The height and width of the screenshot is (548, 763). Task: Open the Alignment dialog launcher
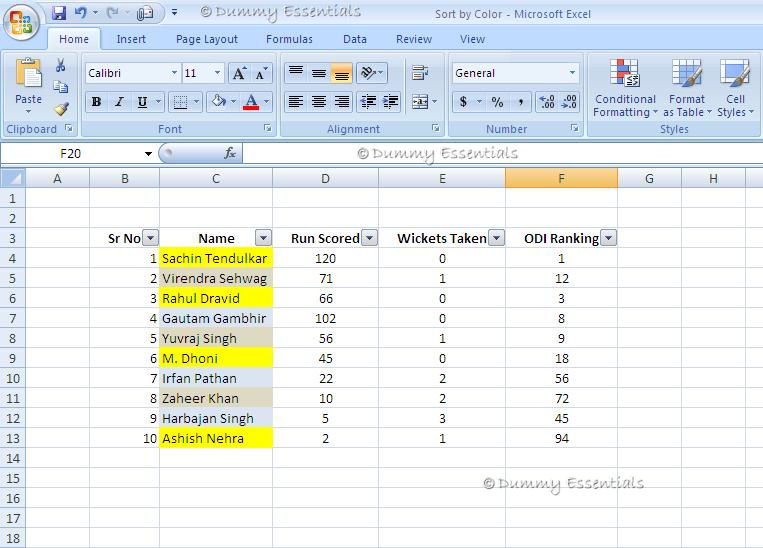tap(436, 128)
